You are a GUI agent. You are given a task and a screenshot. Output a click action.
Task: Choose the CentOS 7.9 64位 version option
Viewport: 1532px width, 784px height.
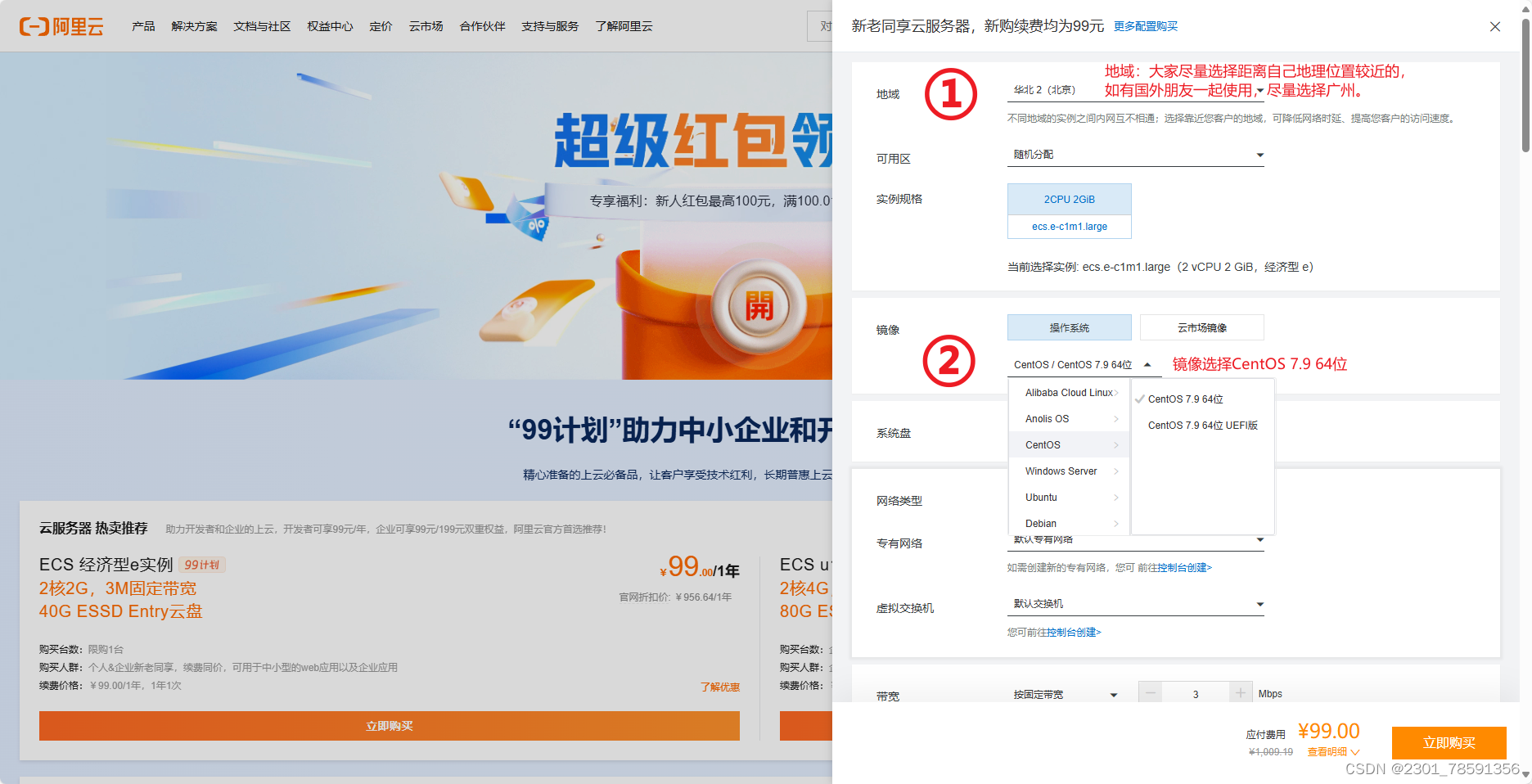pos(1202,399)
